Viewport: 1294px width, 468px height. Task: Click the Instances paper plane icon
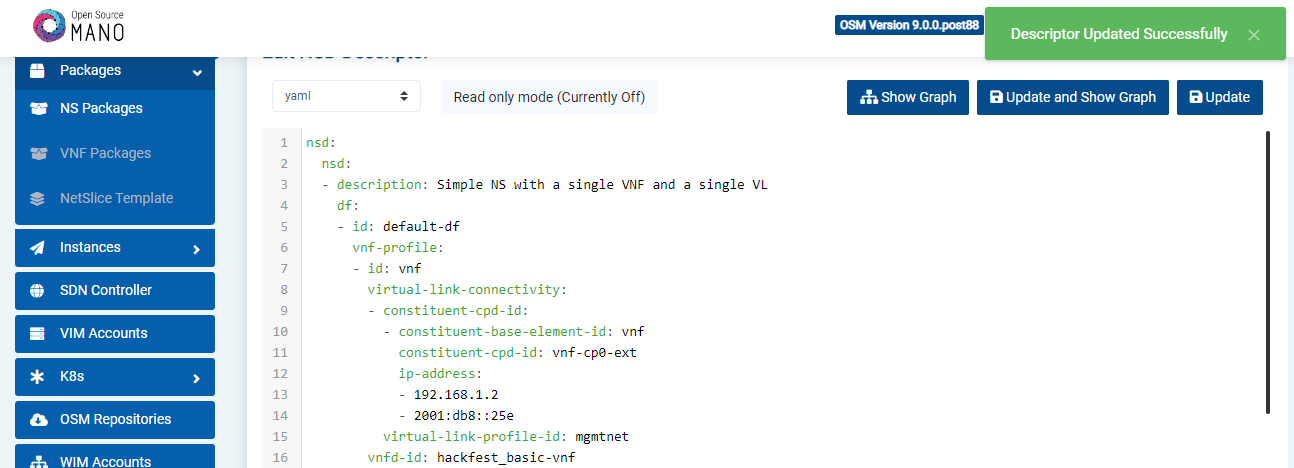[38, 248]
